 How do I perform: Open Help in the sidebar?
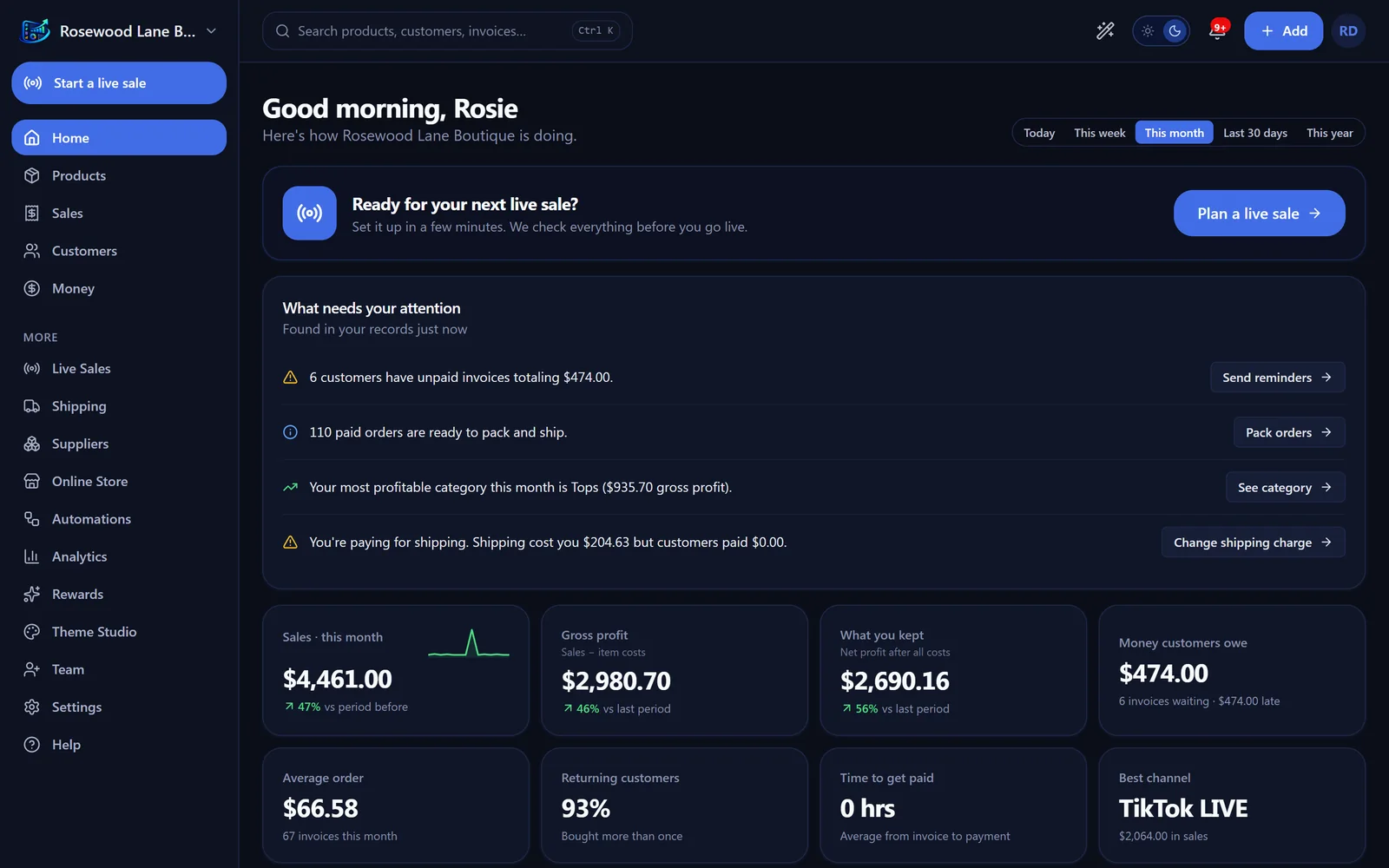point(119,745)
